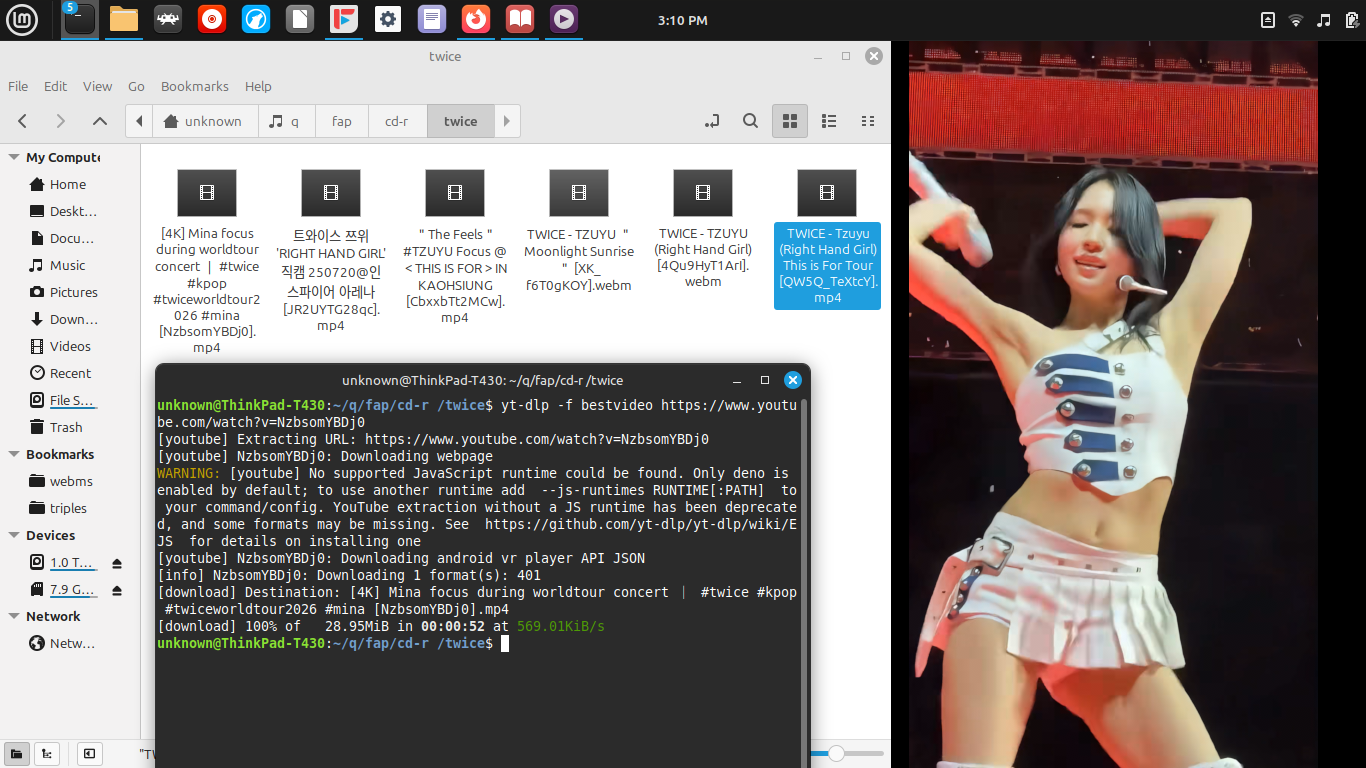Viewport: 1366px width, 768px height.
Task: Jump to the fap path button
Action: (x=342, y=121)
